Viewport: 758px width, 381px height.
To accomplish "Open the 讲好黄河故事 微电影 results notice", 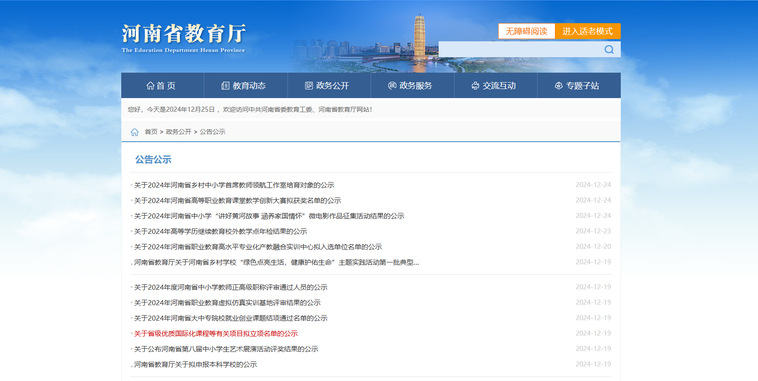I will click(269, 216).
